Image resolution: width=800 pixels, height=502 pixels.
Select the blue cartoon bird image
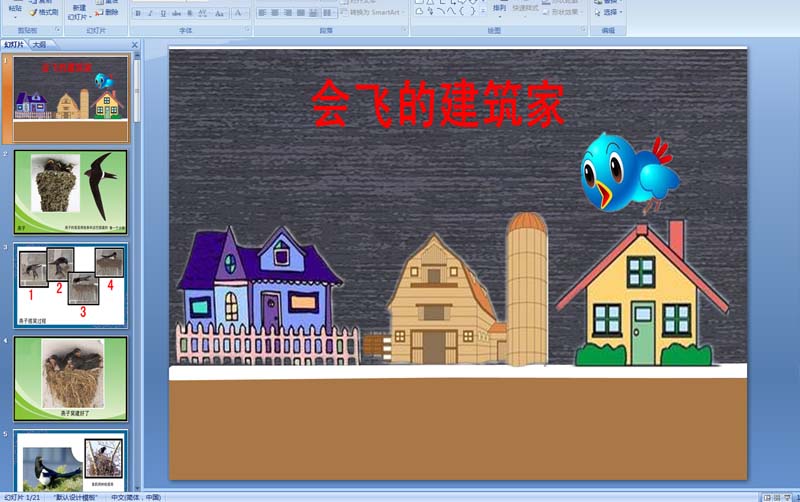click(630, 172)
